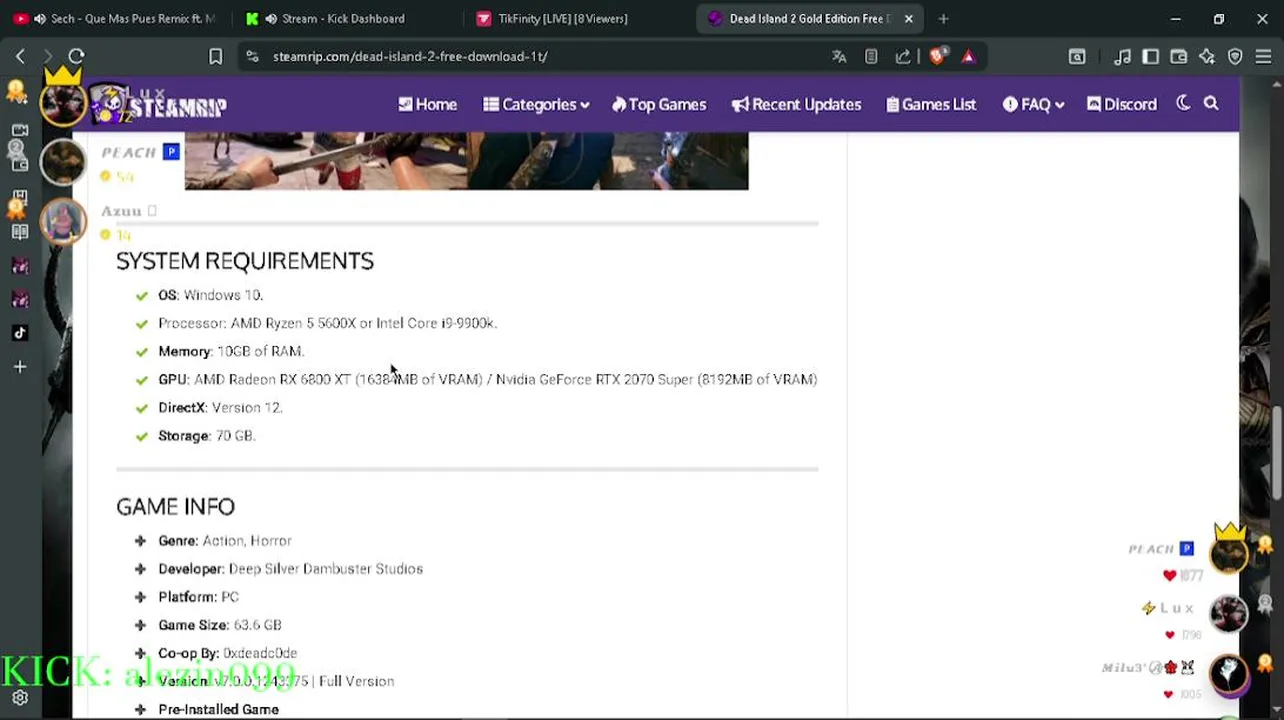Open the site search magnifier icon
Viewport: 1284px width, 720px height.
1211,104
